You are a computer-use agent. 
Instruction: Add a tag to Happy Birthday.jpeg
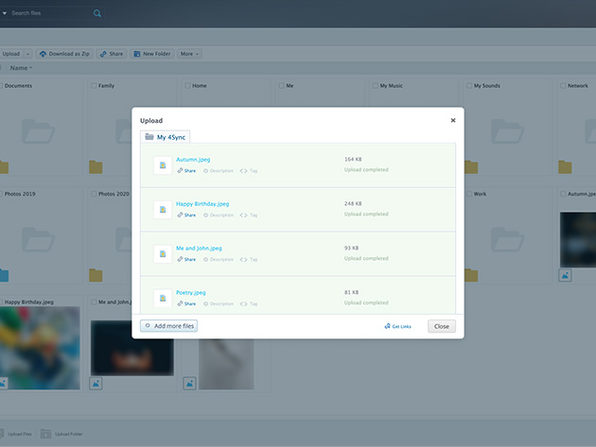(249, 215)
